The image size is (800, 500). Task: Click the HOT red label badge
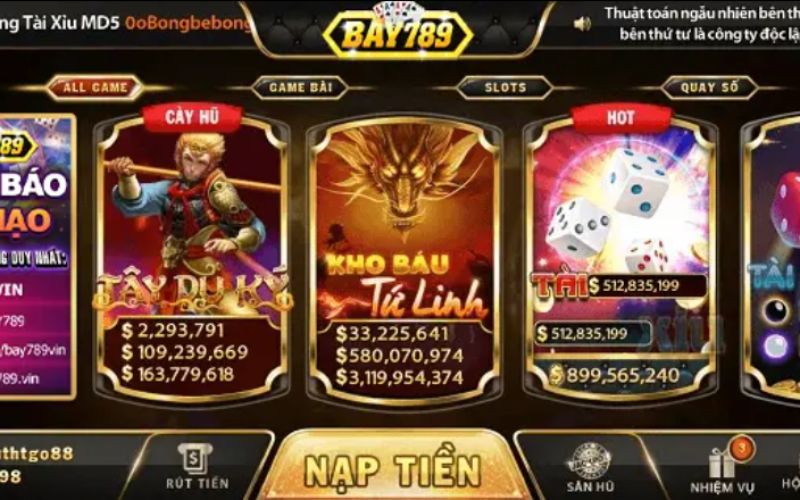pos(620,118)
